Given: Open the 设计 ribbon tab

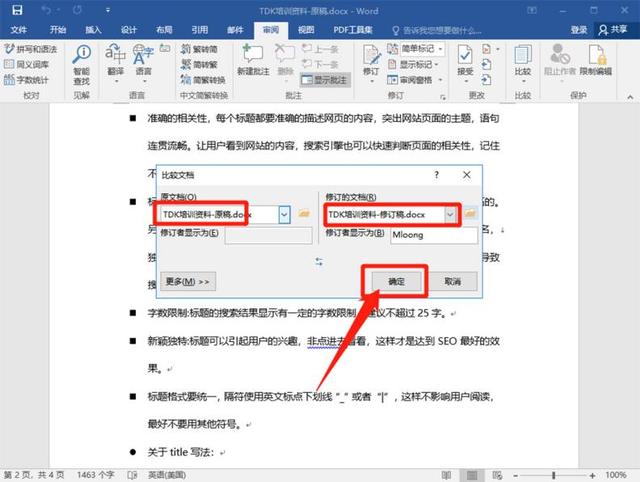Looking at the screenshot, I should pyautogui.click(x=129, y=30).
